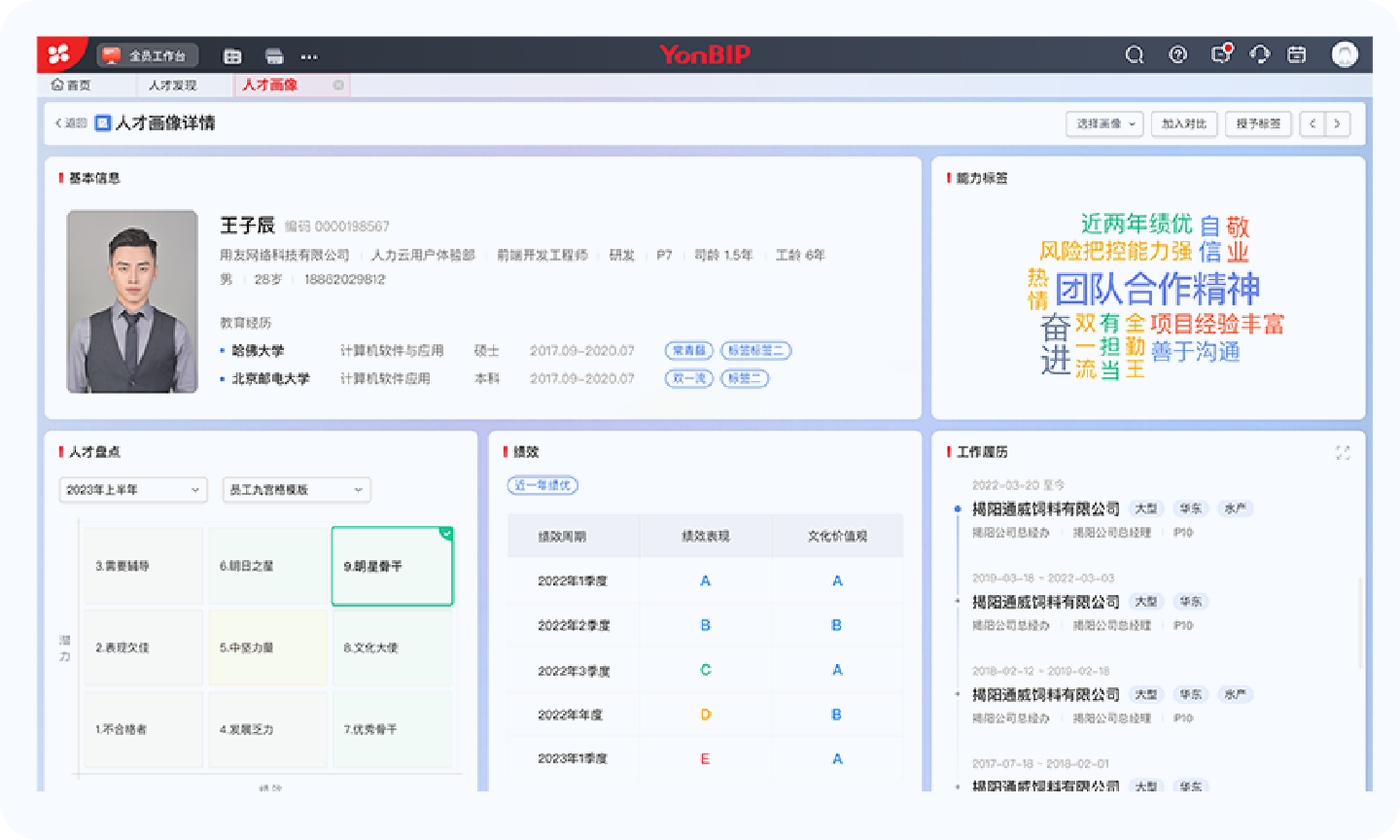Image resolution: width=1400 pixels, height=840 pixels.
Task: Select the 9.明星骨干 grid cell
Action: [392, 566]
